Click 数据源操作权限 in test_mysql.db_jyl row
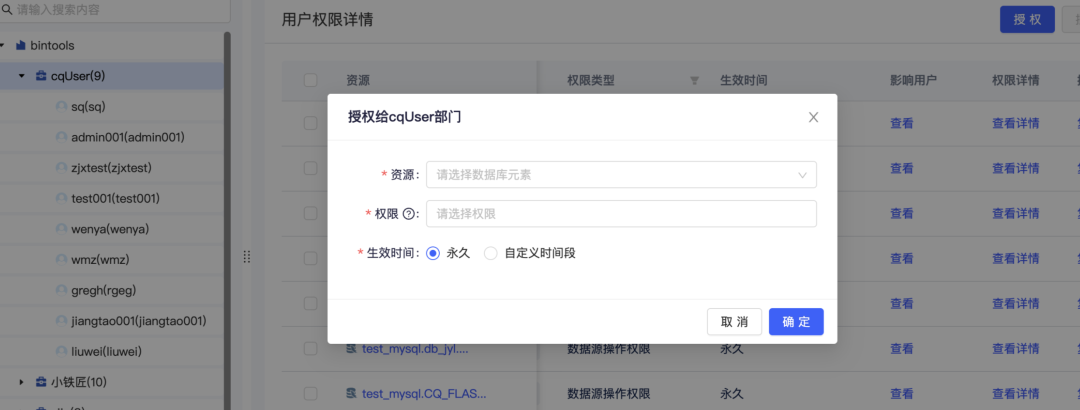The height and width of the screenshot is (410, 1080). click(x=608, y=349)
